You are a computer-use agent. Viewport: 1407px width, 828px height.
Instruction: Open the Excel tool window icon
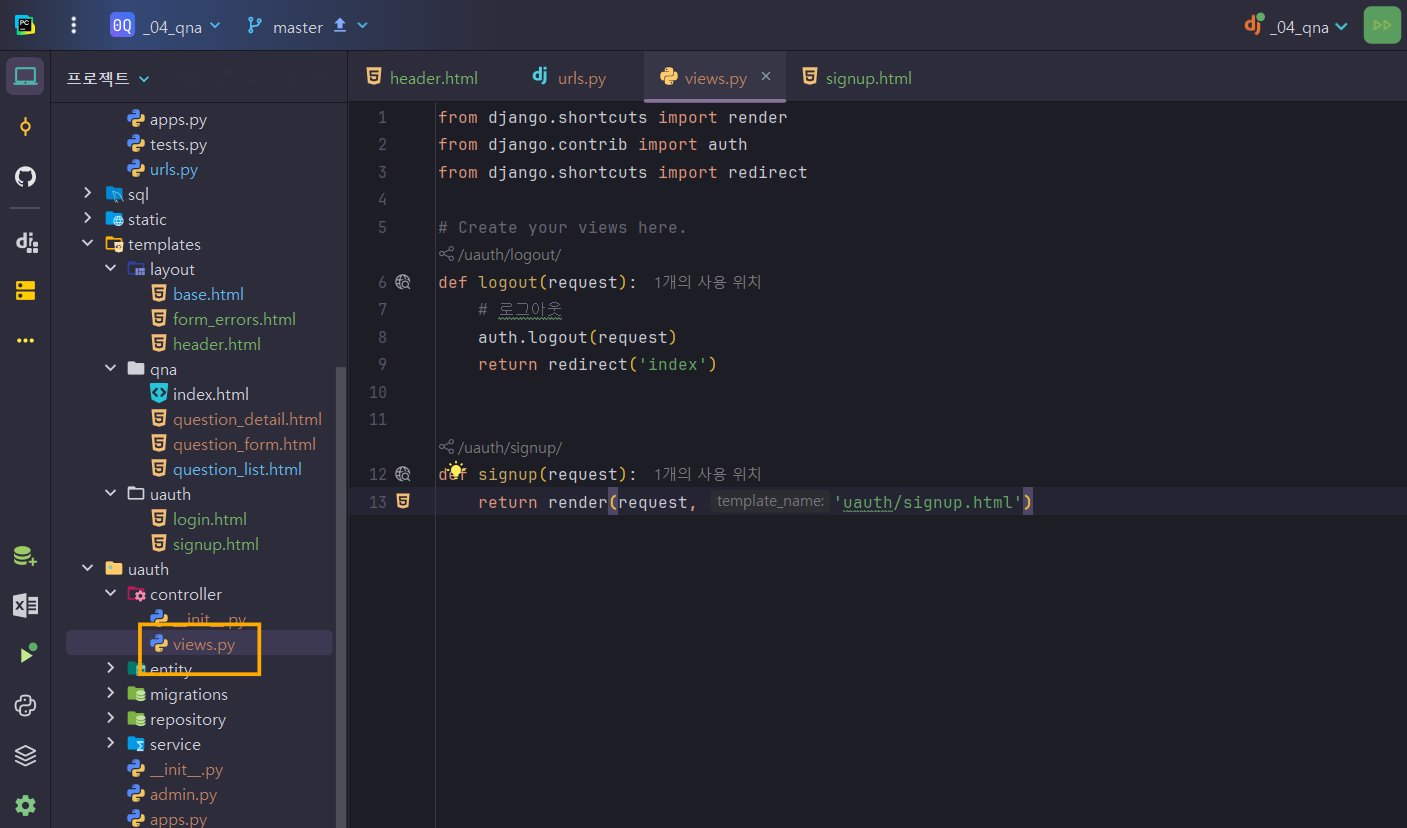(25, 605)
